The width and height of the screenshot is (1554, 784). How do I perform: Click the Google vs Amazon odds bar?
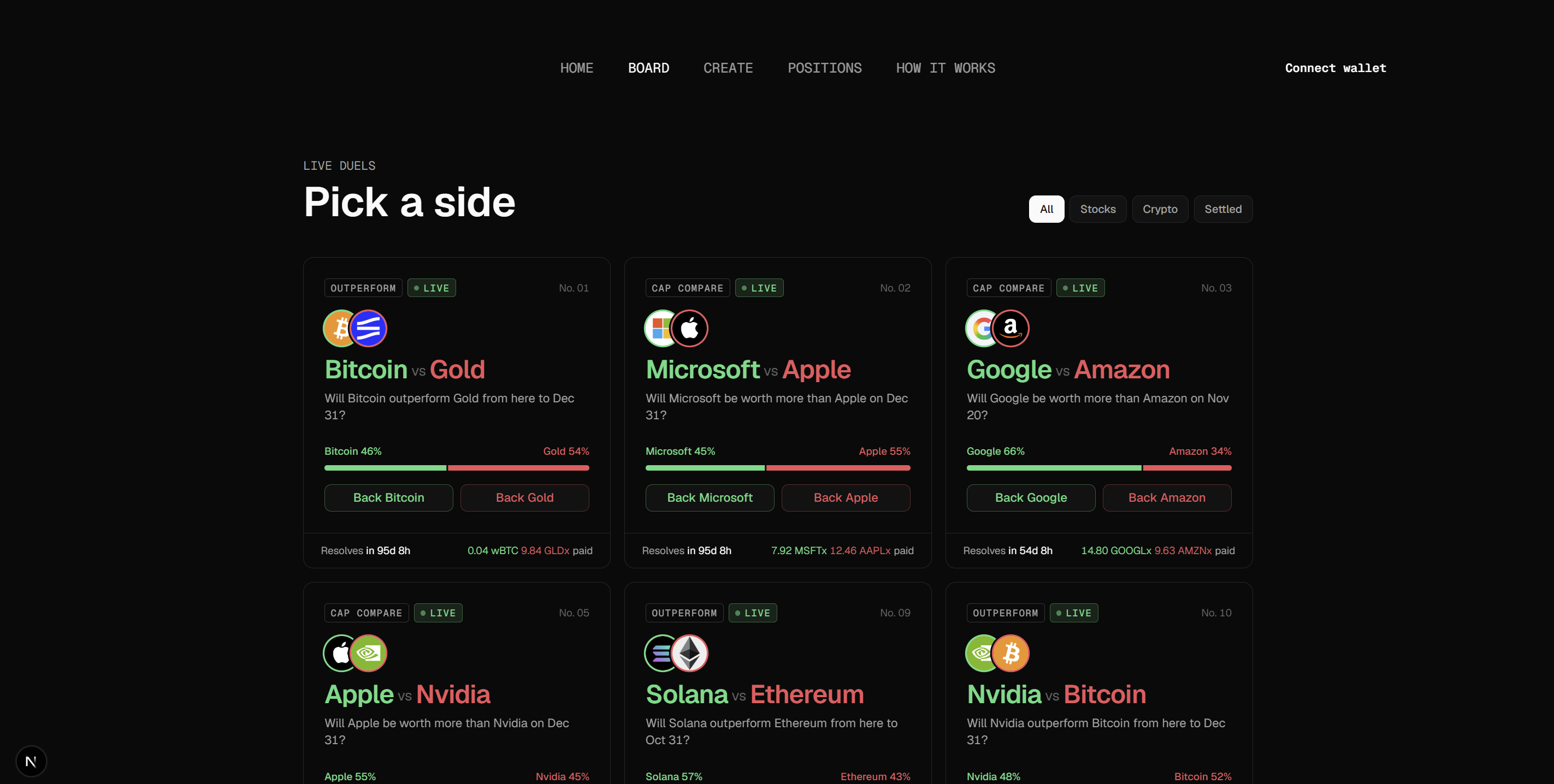1098,467
